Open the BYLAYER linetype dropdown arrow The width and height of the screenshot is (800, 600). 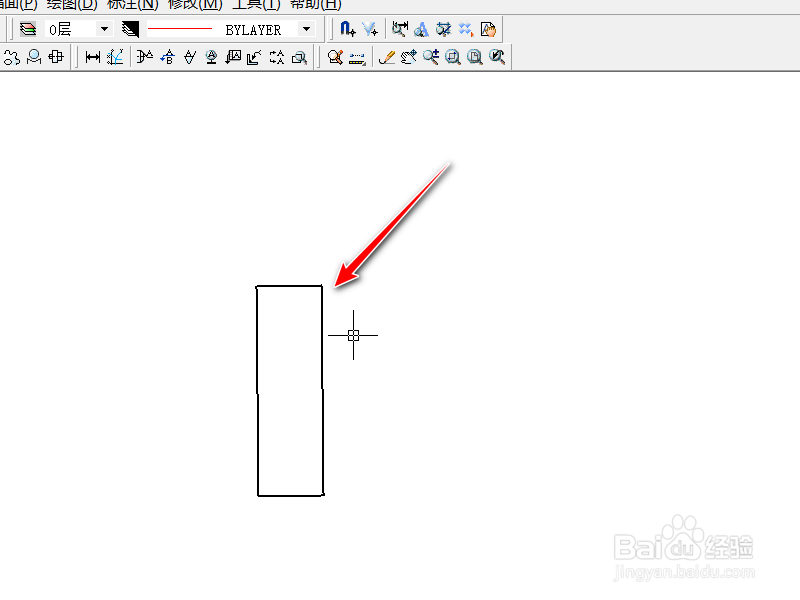[x=306, y=29]
